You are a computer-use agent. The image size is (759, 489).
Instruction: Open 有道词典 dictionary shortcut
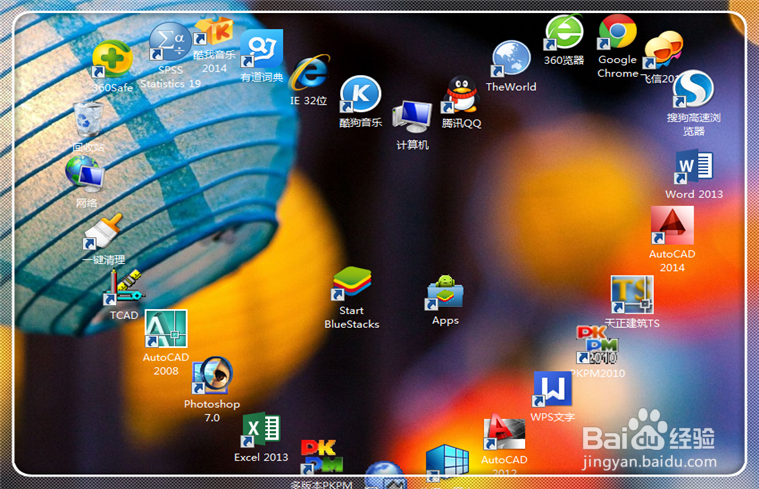click(262, 49)
